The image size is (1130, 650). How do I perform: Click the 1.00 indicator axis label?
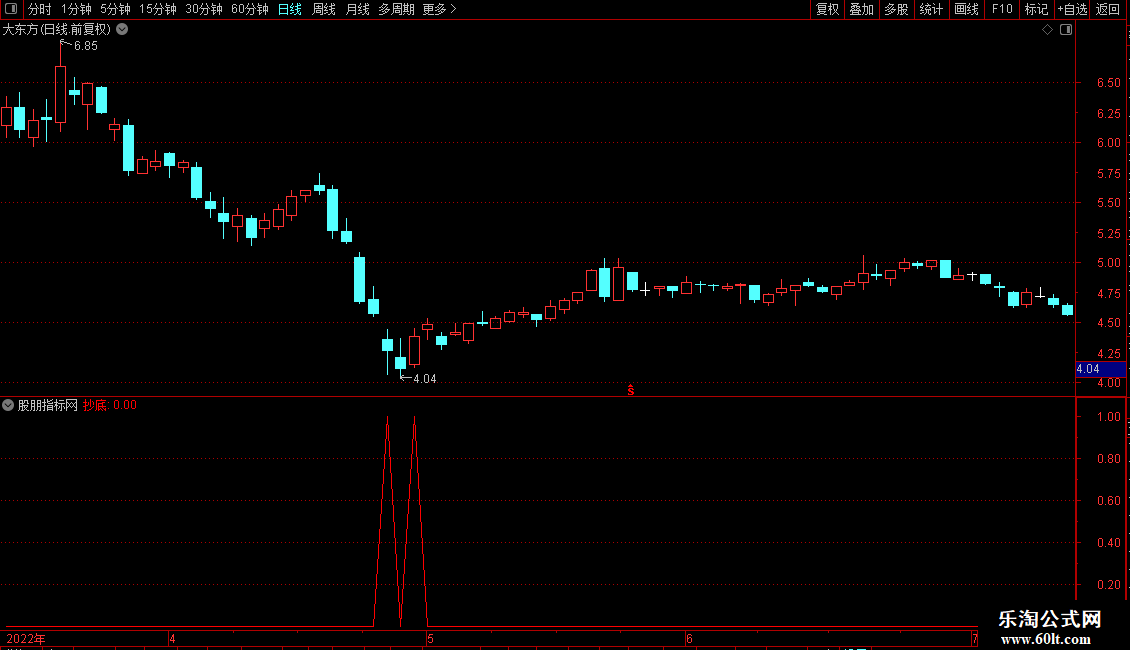(x=1108, y=417)
